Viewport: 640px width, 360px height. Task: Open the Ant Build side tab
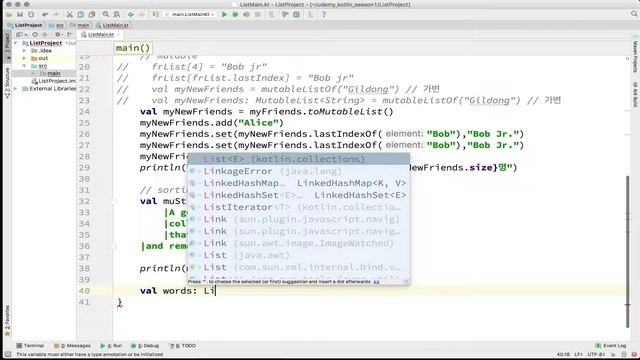[x=635, y=95]
